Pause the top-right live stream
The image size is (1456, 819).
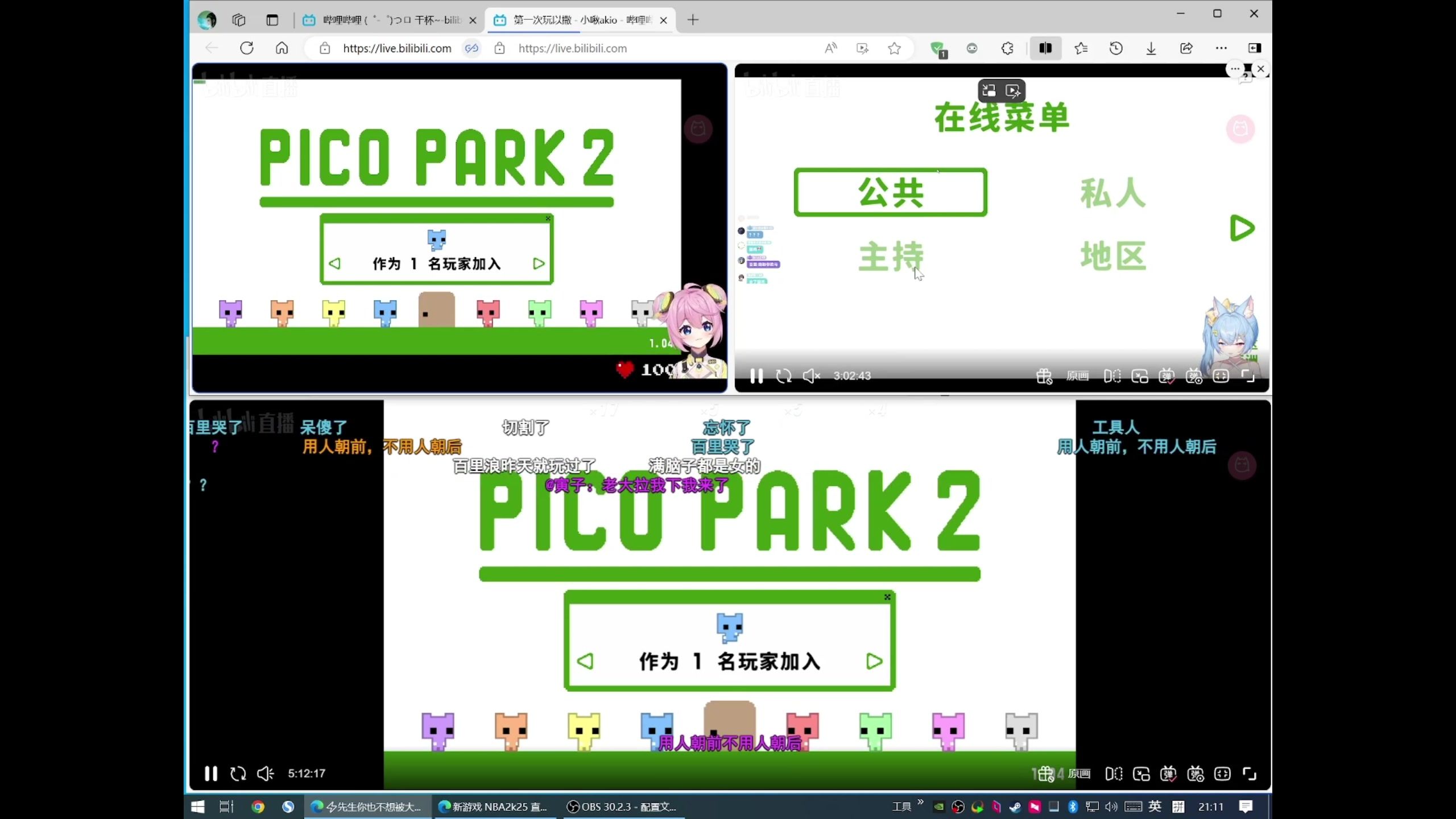click(x=756, y=376)
